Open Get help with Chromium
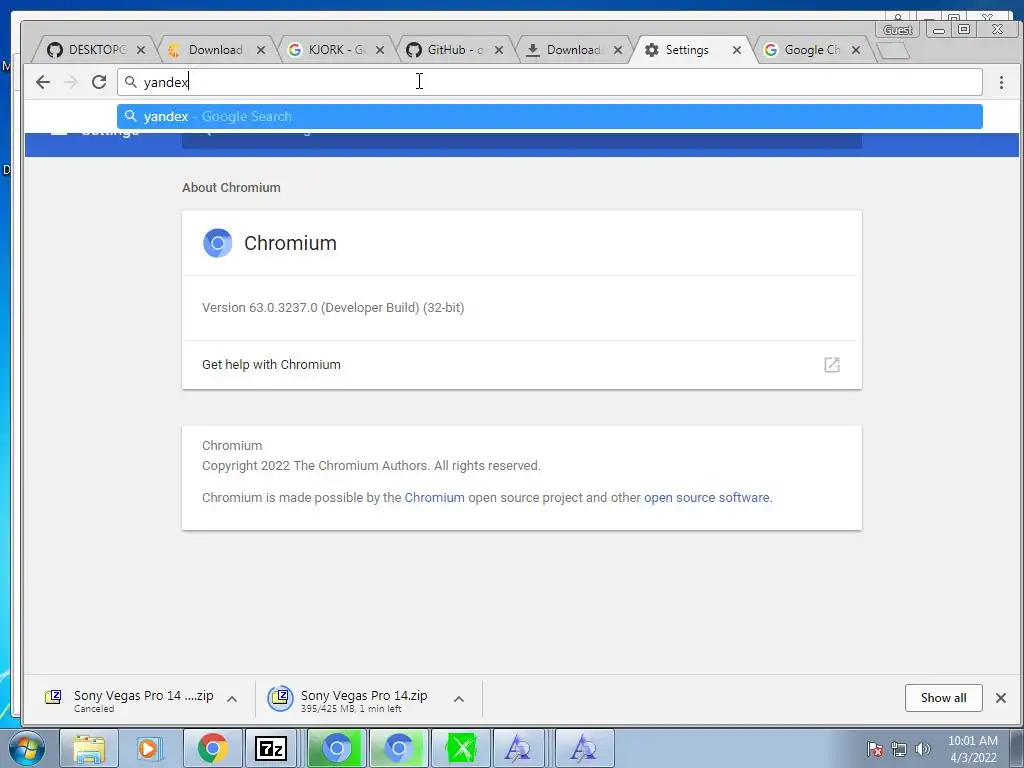The width and height of the screenshot is (1024, 768). 522,364
